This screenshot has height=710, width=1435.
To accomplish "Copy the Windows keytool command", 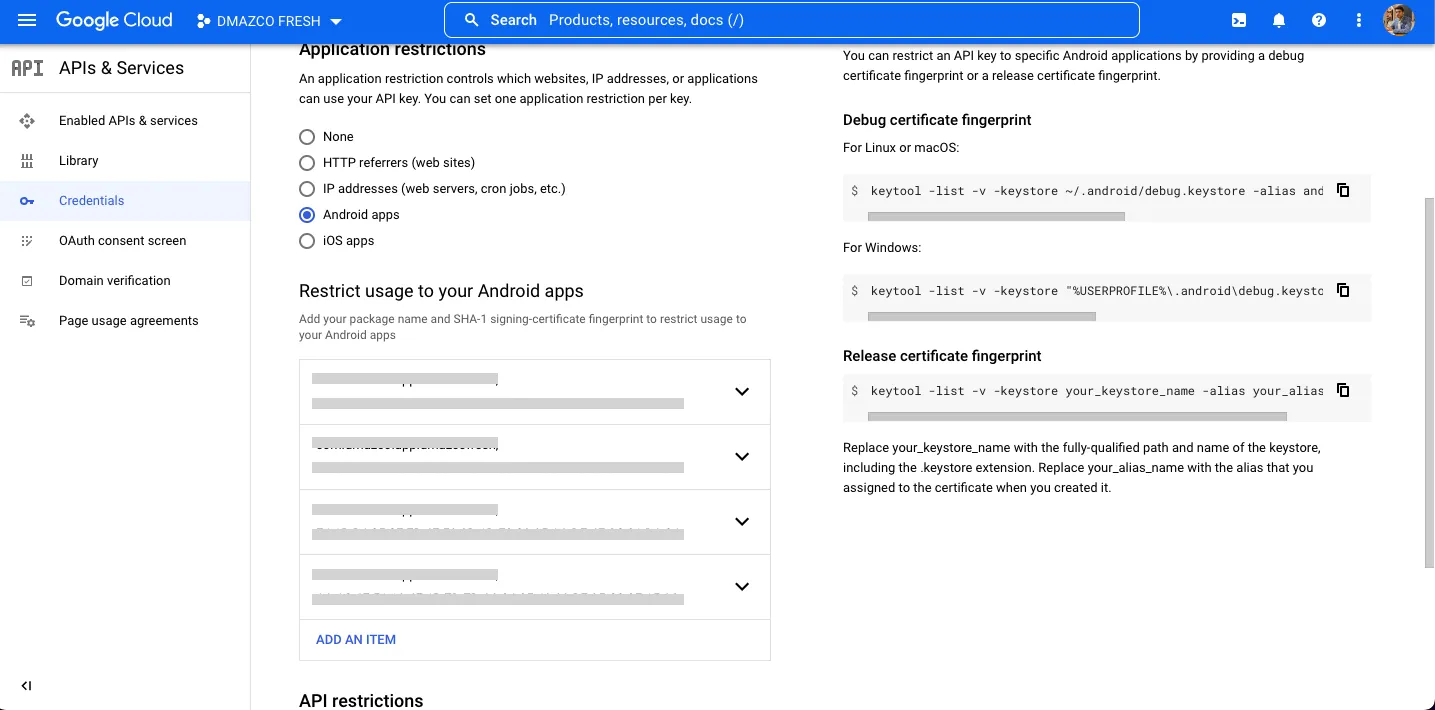I will (1343, 290).
